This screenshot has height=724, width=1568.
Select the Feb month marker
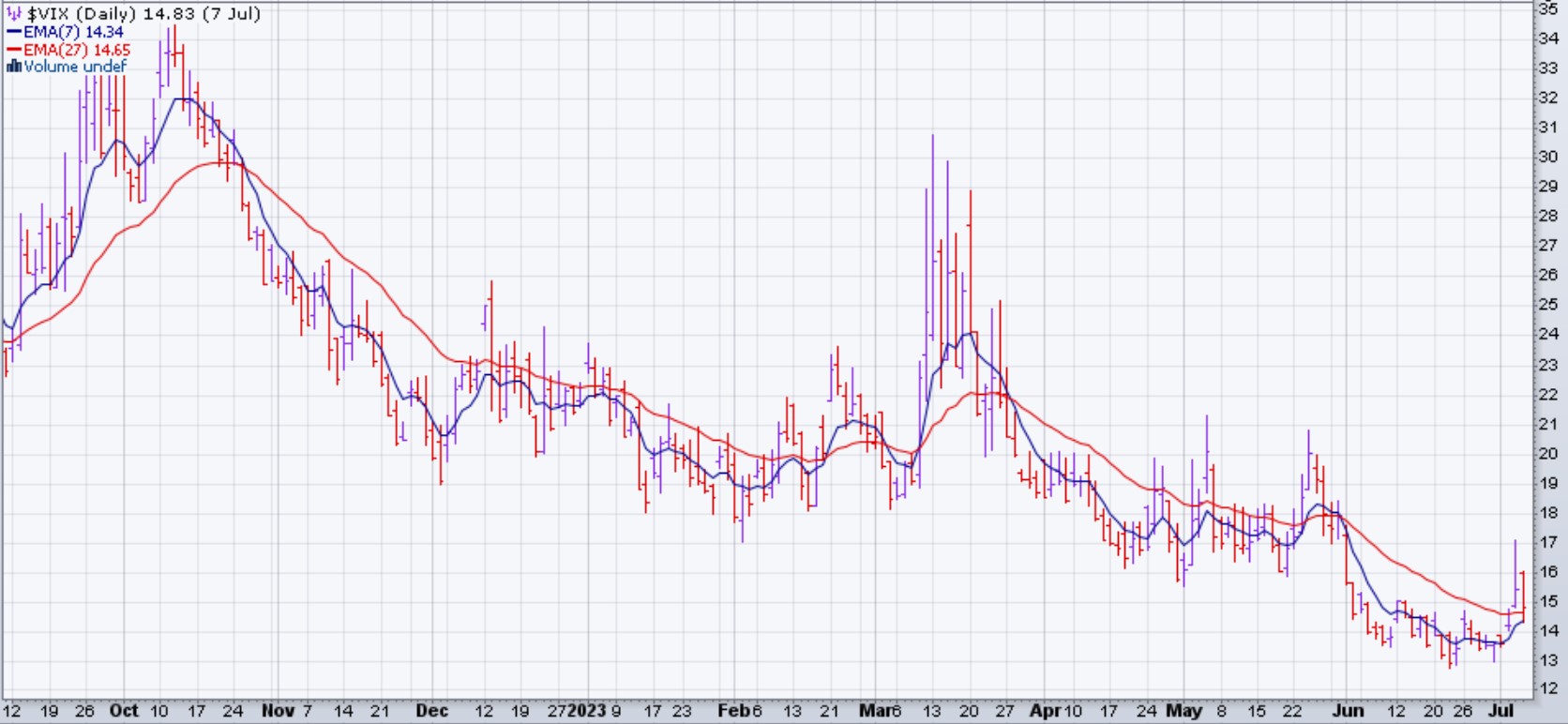(731, 711)
